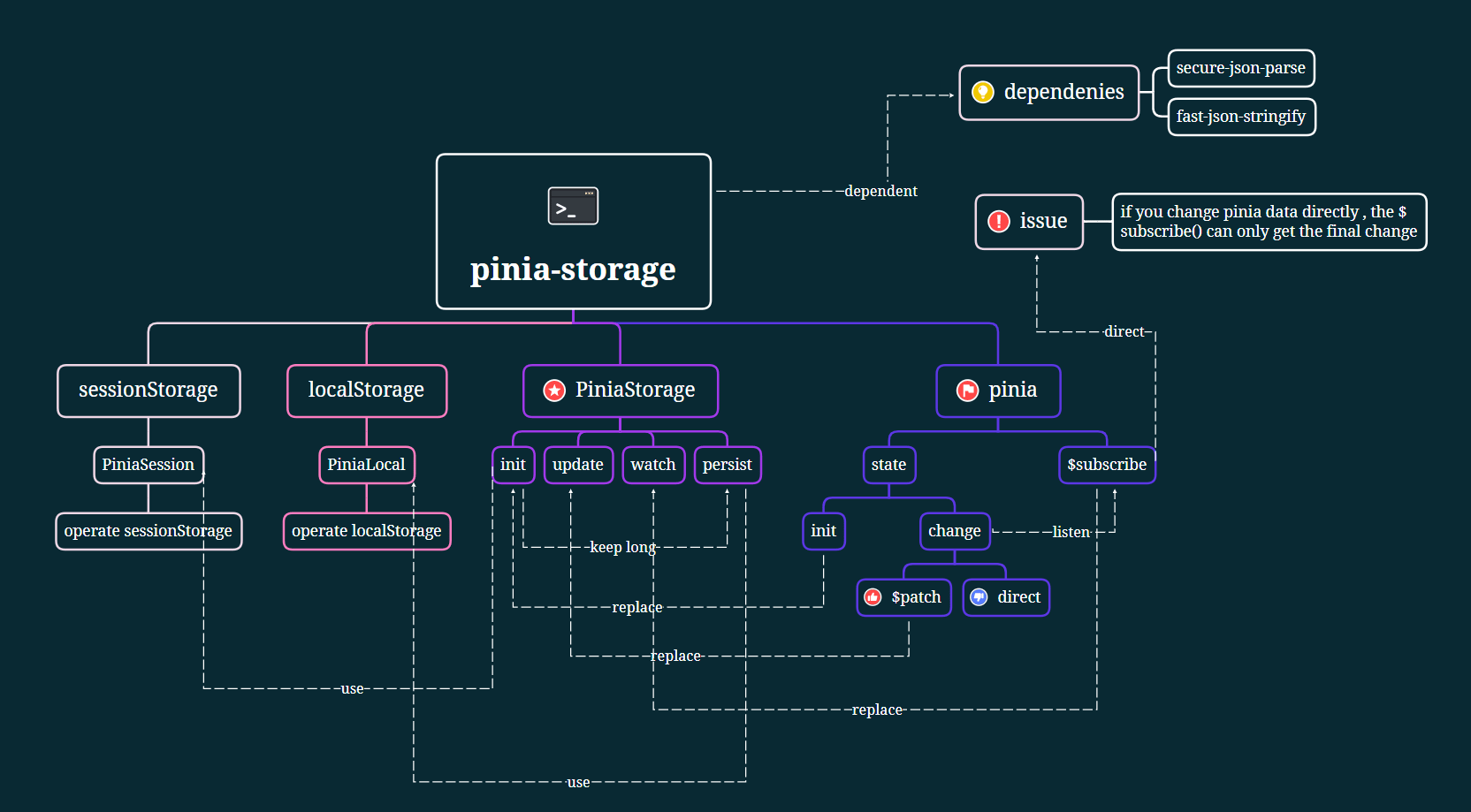Select the issue node label

click(x=1043, y=221)
